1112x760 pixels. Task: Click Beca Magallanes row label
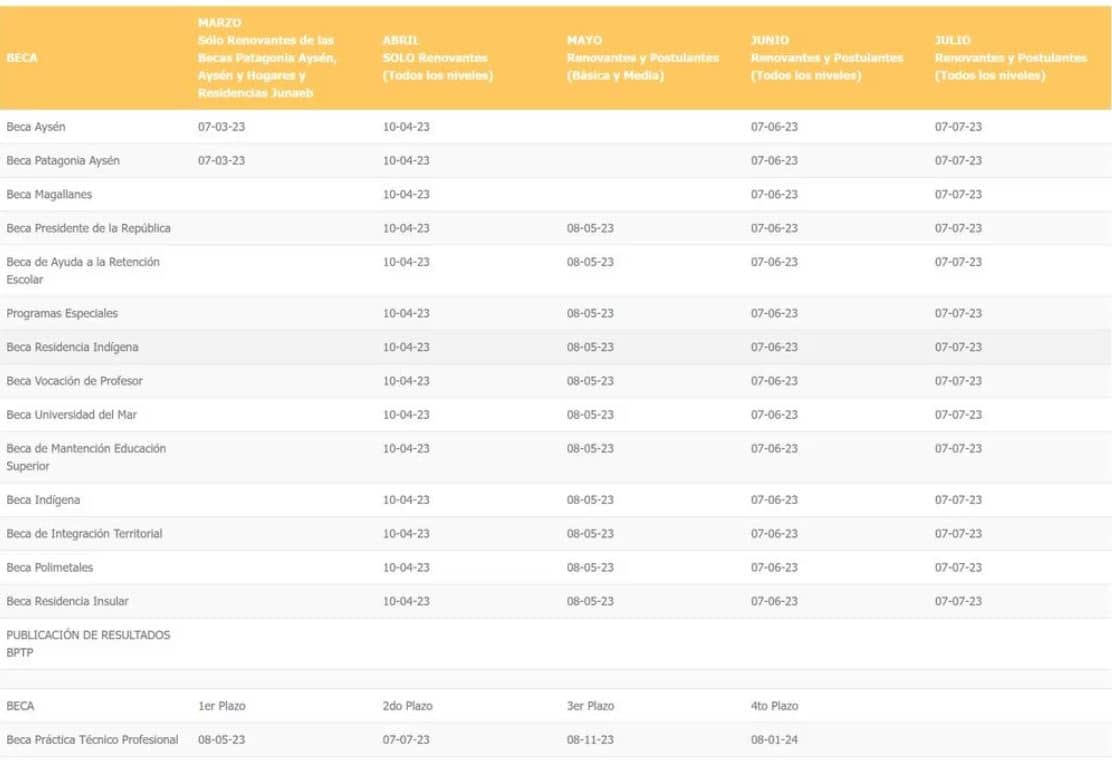click(49, 195)
